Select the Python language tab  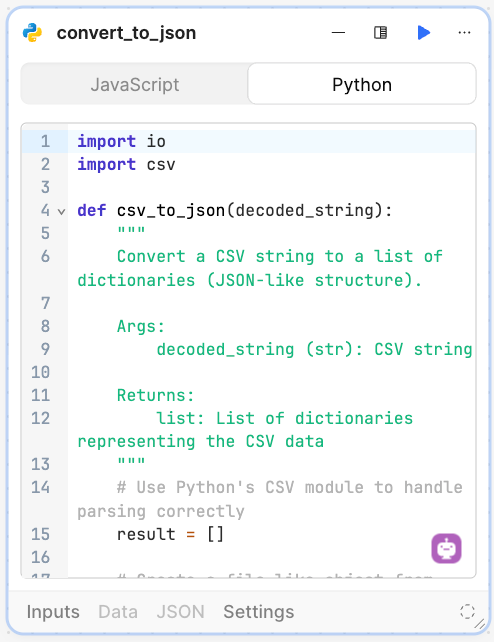coord(362,84)
